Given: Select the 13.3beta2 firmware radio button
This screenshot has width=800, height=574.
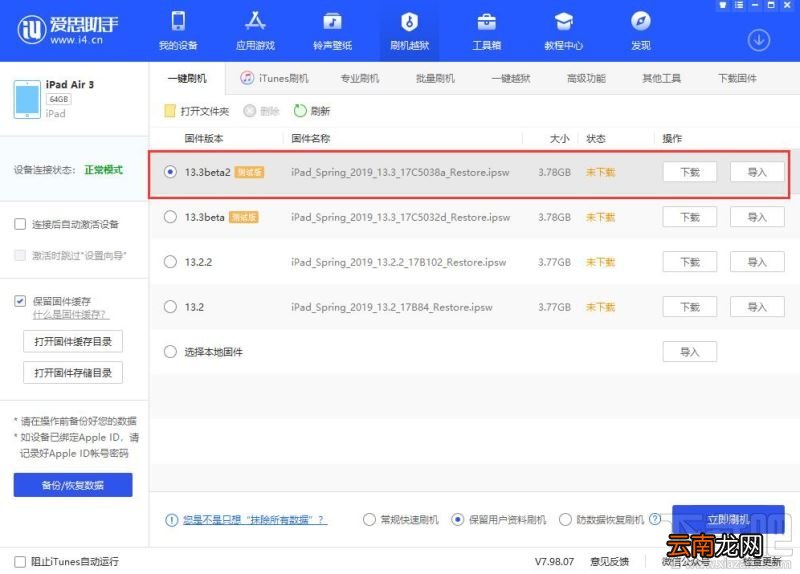Looking at the screenshot, I should 170,172.
